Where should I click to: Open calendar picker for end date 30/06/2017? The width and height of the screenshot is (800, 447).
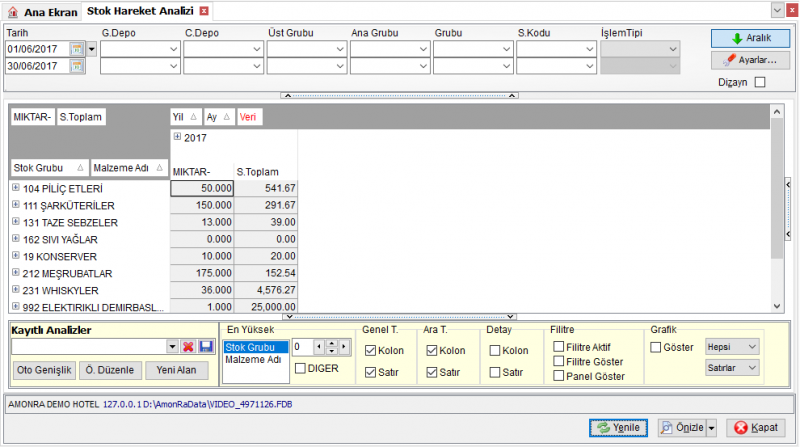coord(77,66)
